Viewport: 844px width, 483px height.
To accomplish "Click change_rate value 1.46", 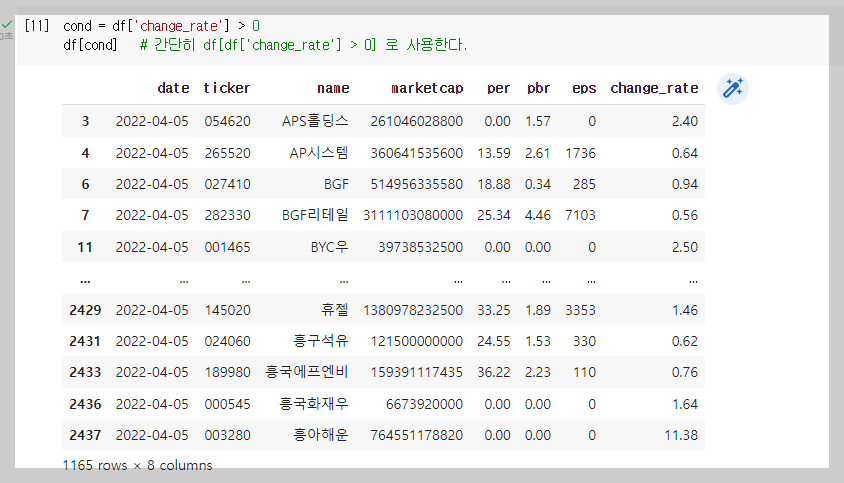I will (685, 310).
